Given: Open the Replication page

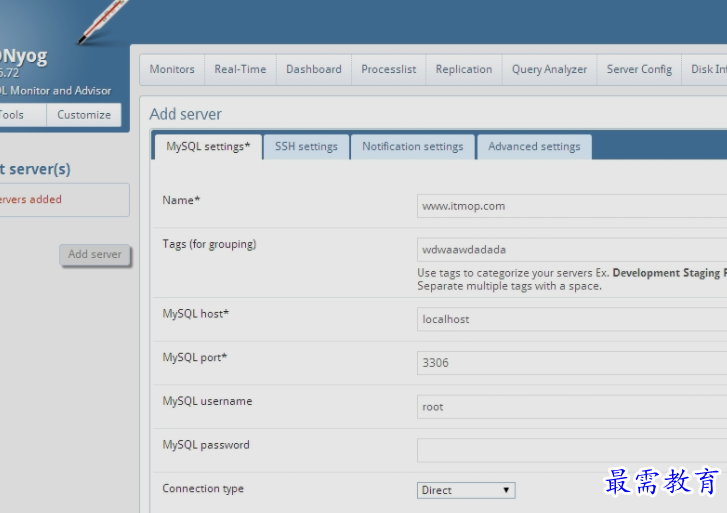Looking at the screenshot, I should 464,70.
